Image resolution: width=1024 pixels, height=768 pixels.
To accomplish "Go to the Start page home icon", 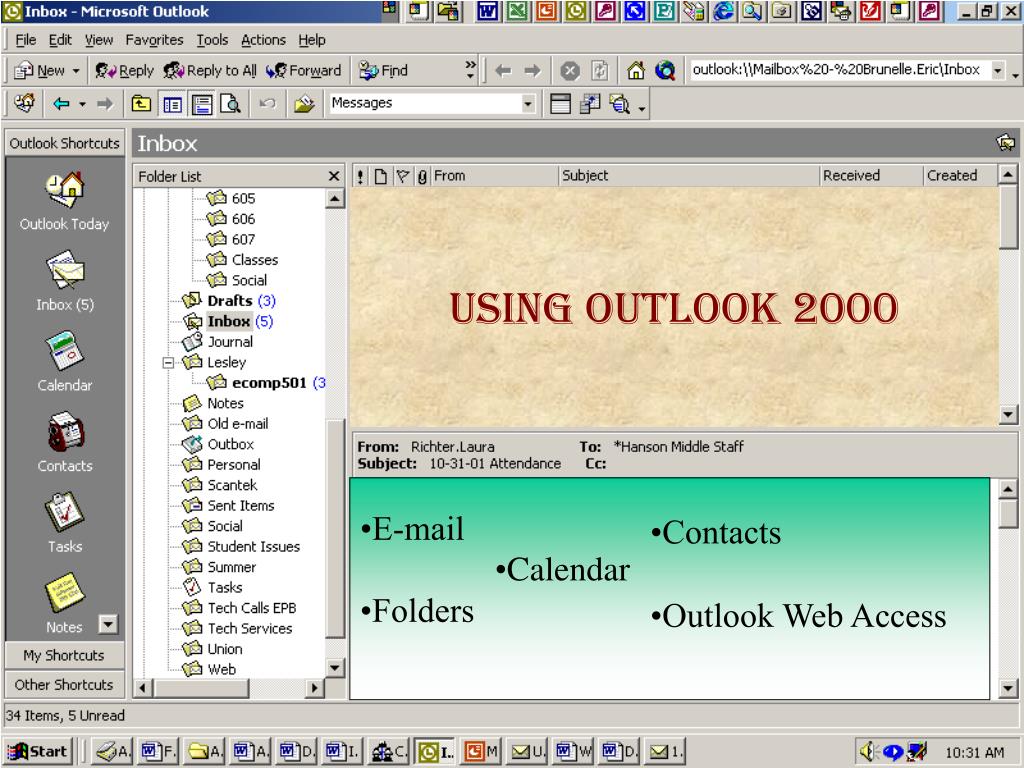I will (635, 71).
